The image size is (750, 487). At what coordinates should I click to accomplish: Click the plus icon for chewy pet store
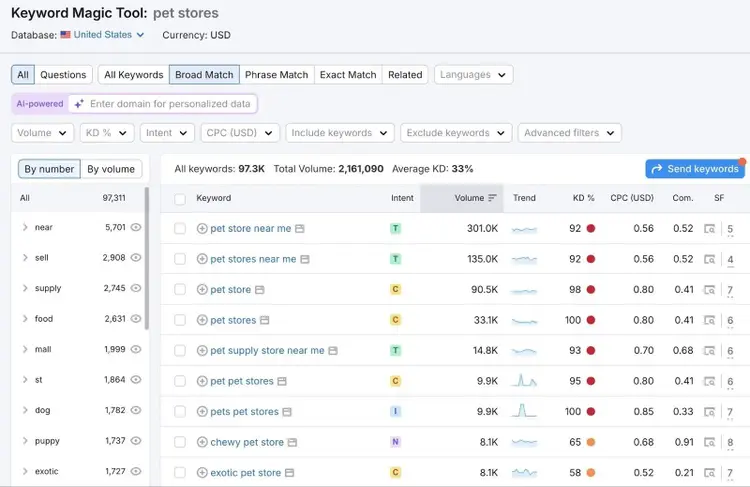(x=202, y=442)
